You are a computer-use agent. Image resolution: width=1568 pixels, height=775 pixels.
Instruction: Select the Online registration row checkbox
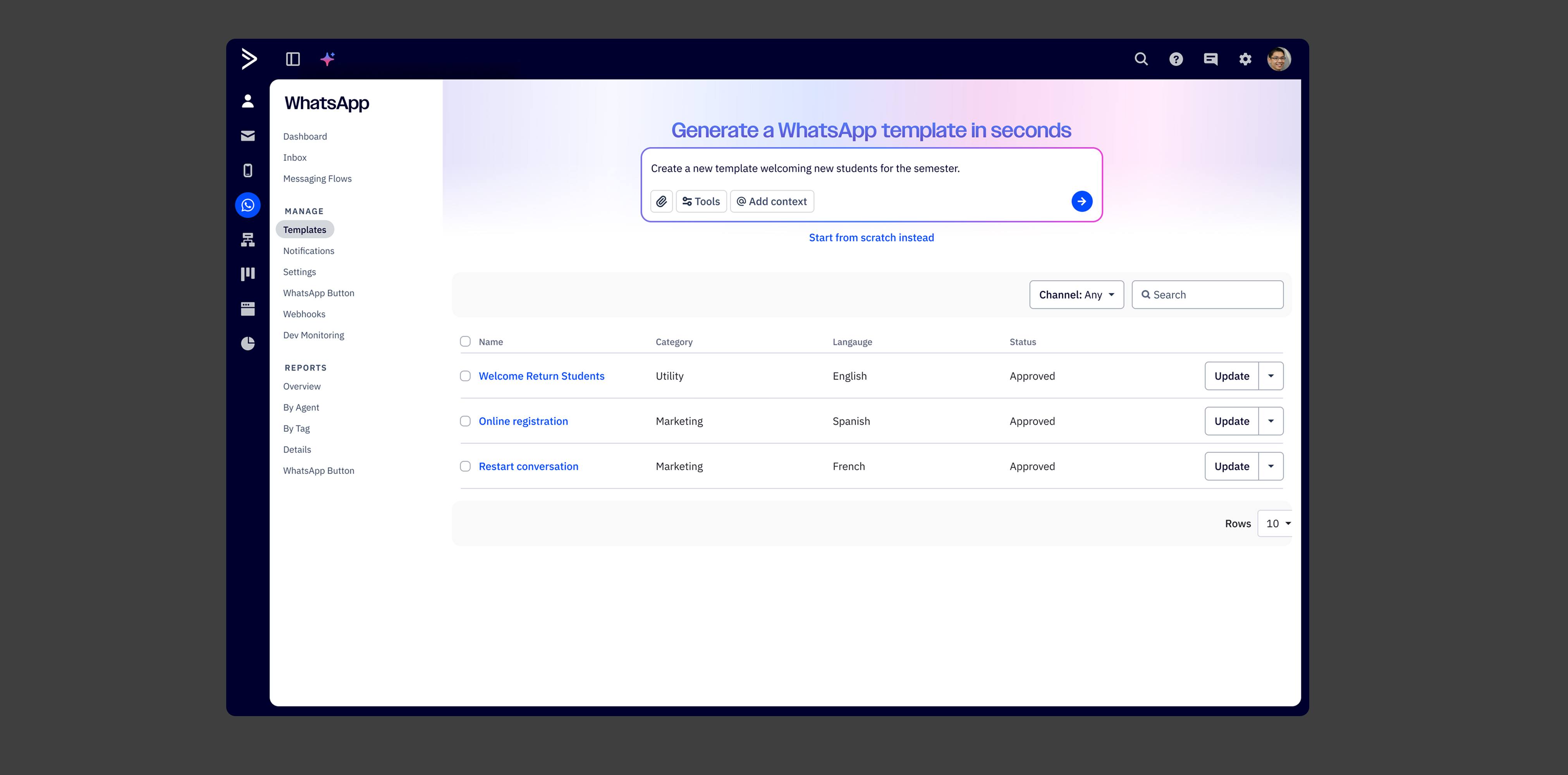(x=465, y=421)
